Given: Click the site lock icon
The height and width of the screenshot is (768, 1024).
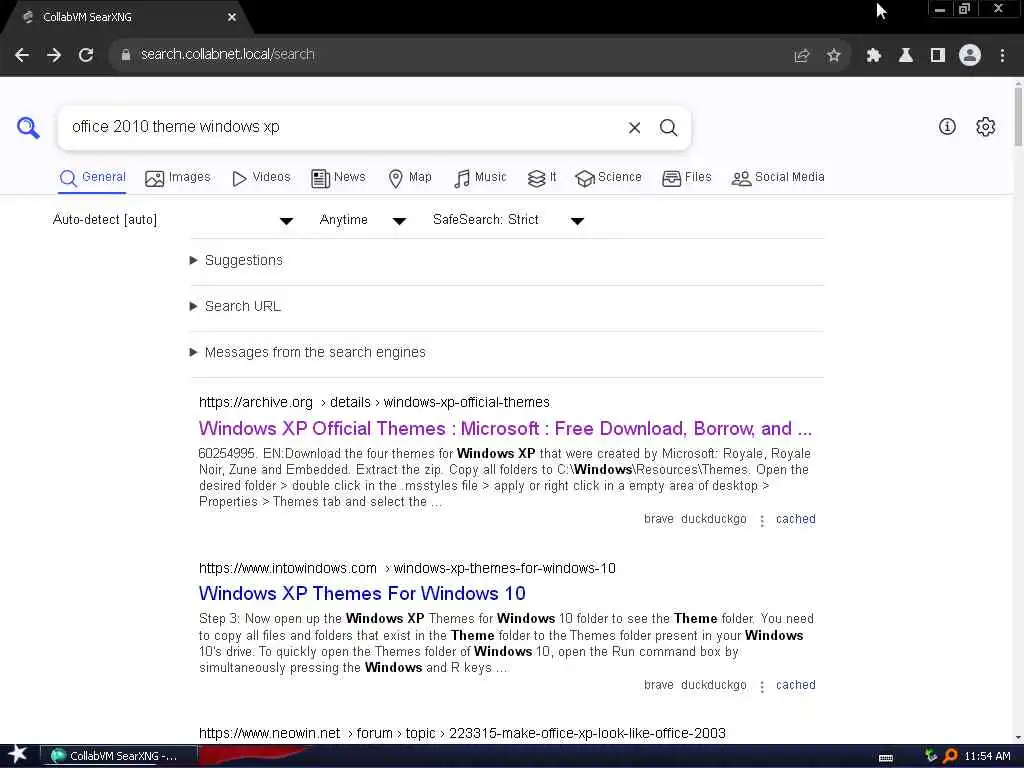Looking at the screenshot, I should (126, 55).
